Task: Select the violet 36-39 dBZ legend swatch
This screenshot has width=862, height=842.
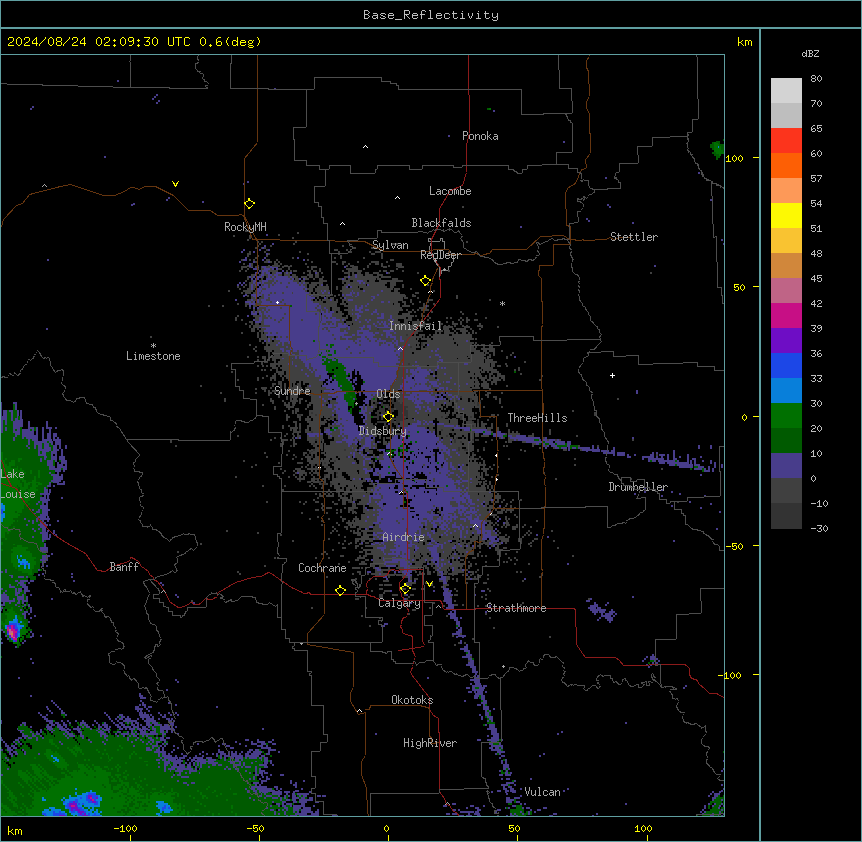Action: [786, 341]
